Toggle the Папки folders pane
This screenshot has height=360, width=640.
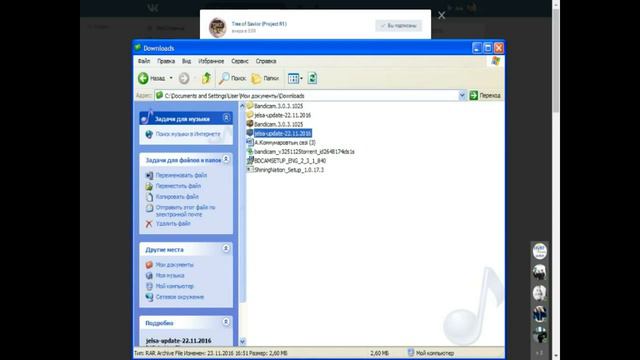(265, 78)
